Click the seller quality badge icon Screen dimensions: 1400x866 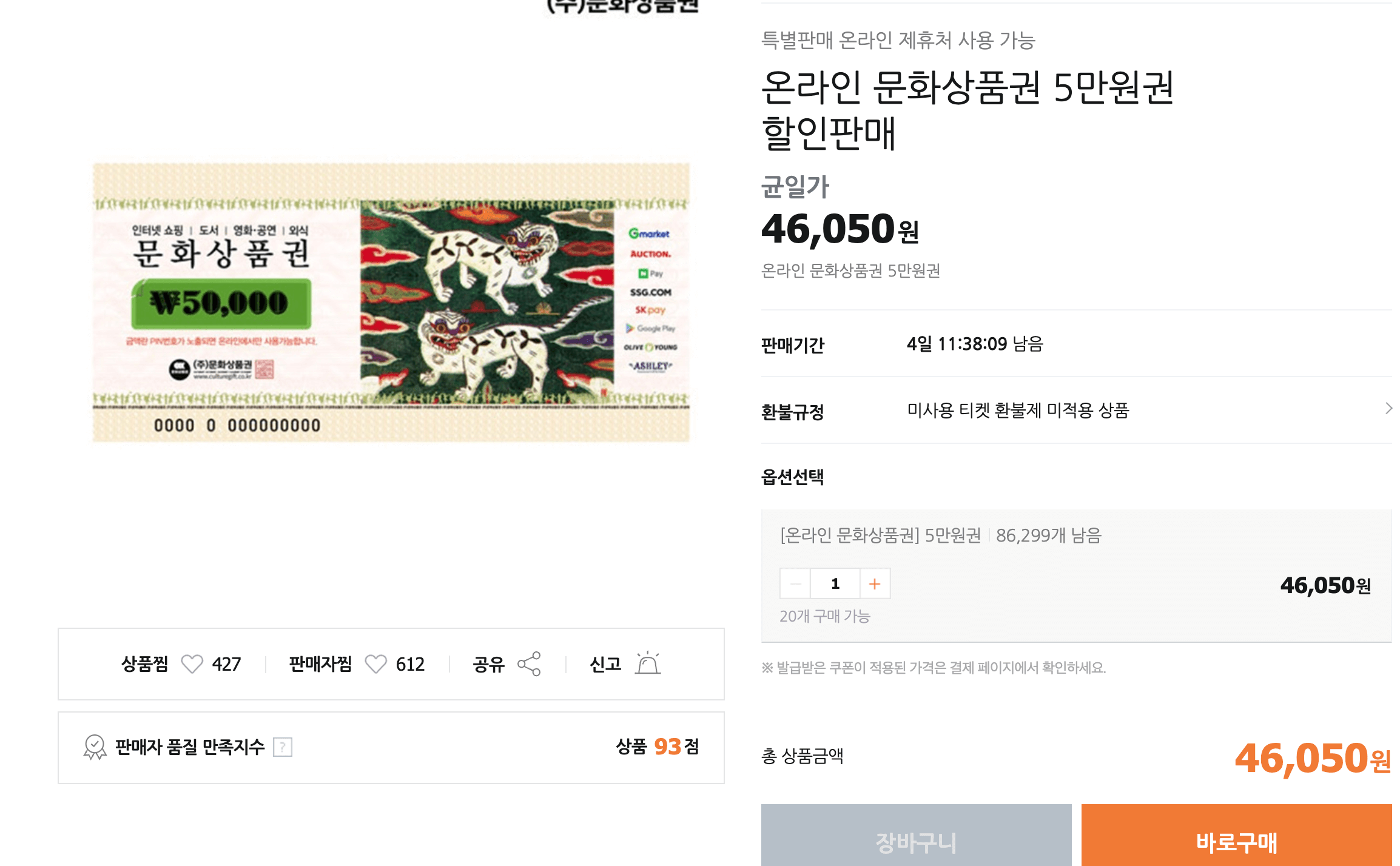click(95, 747)
